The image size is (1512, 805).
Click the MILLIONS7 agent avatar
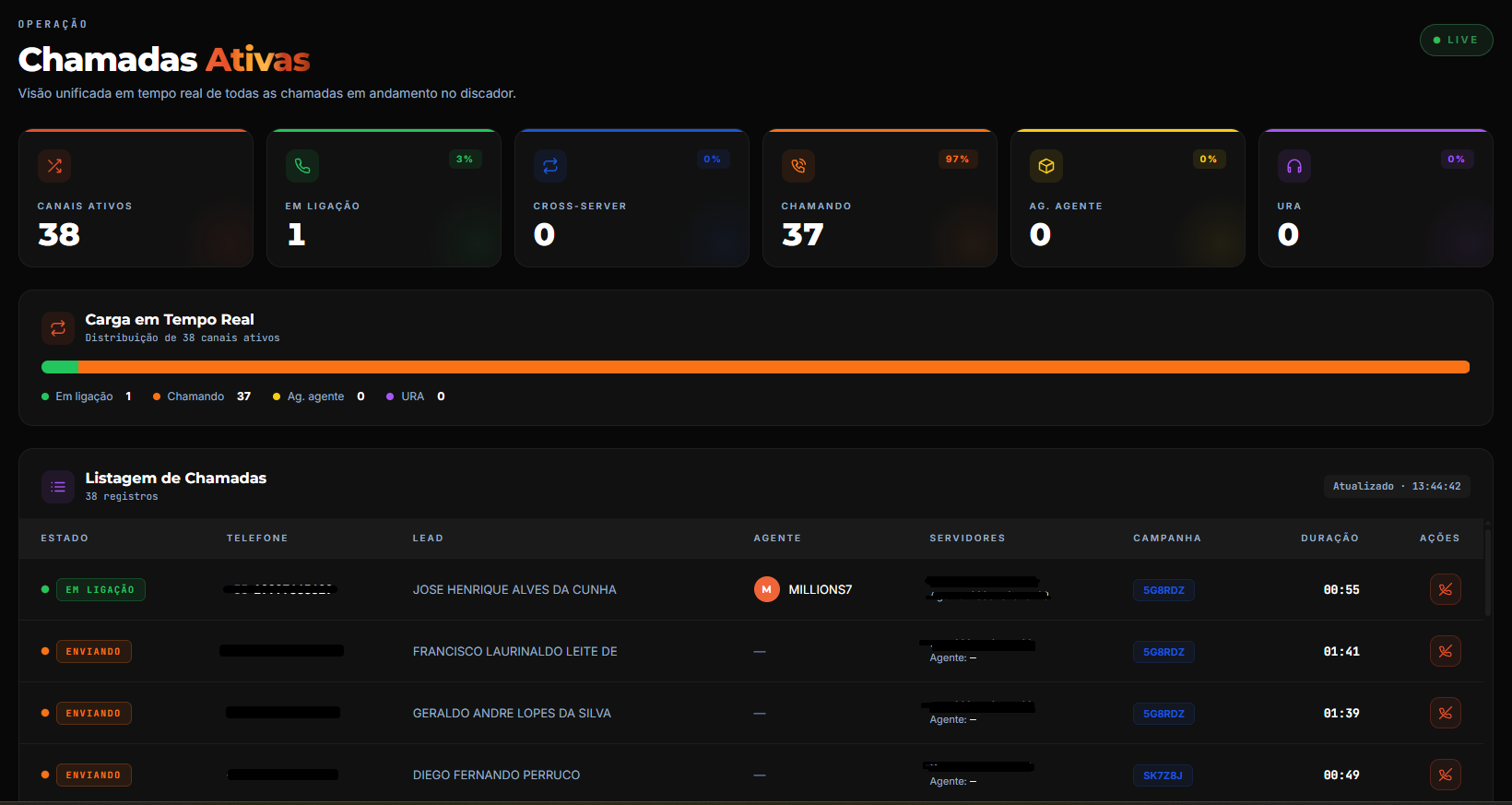(x=767, y=589)
